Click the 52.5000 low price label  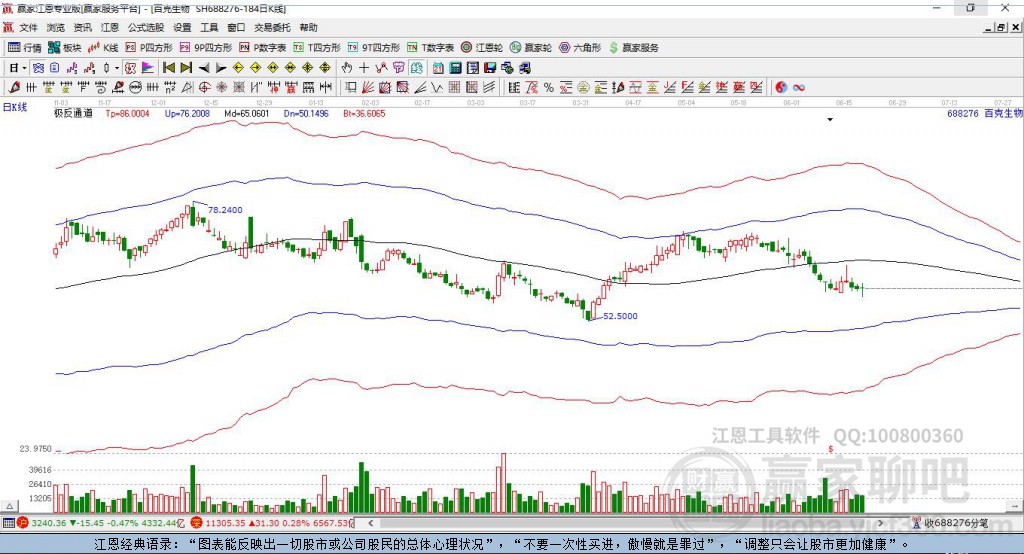click(x=620, y=316)
